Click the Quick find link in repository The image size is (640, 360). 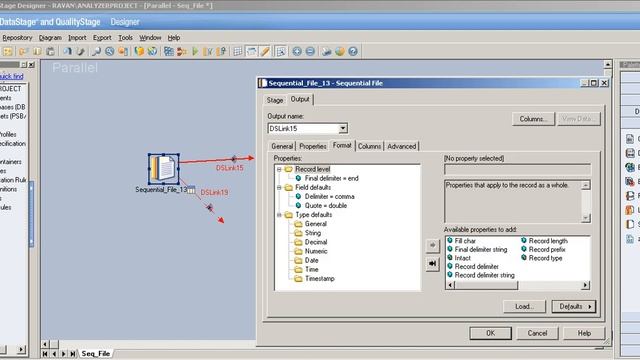point(11,76)
